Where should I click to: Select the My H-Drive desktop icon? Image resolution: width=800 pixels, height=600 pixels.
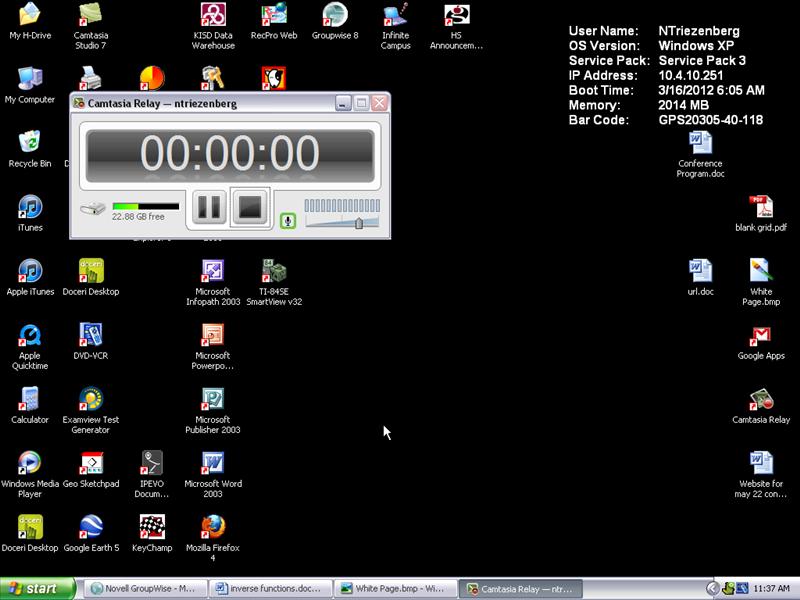[x=30, y=21]
